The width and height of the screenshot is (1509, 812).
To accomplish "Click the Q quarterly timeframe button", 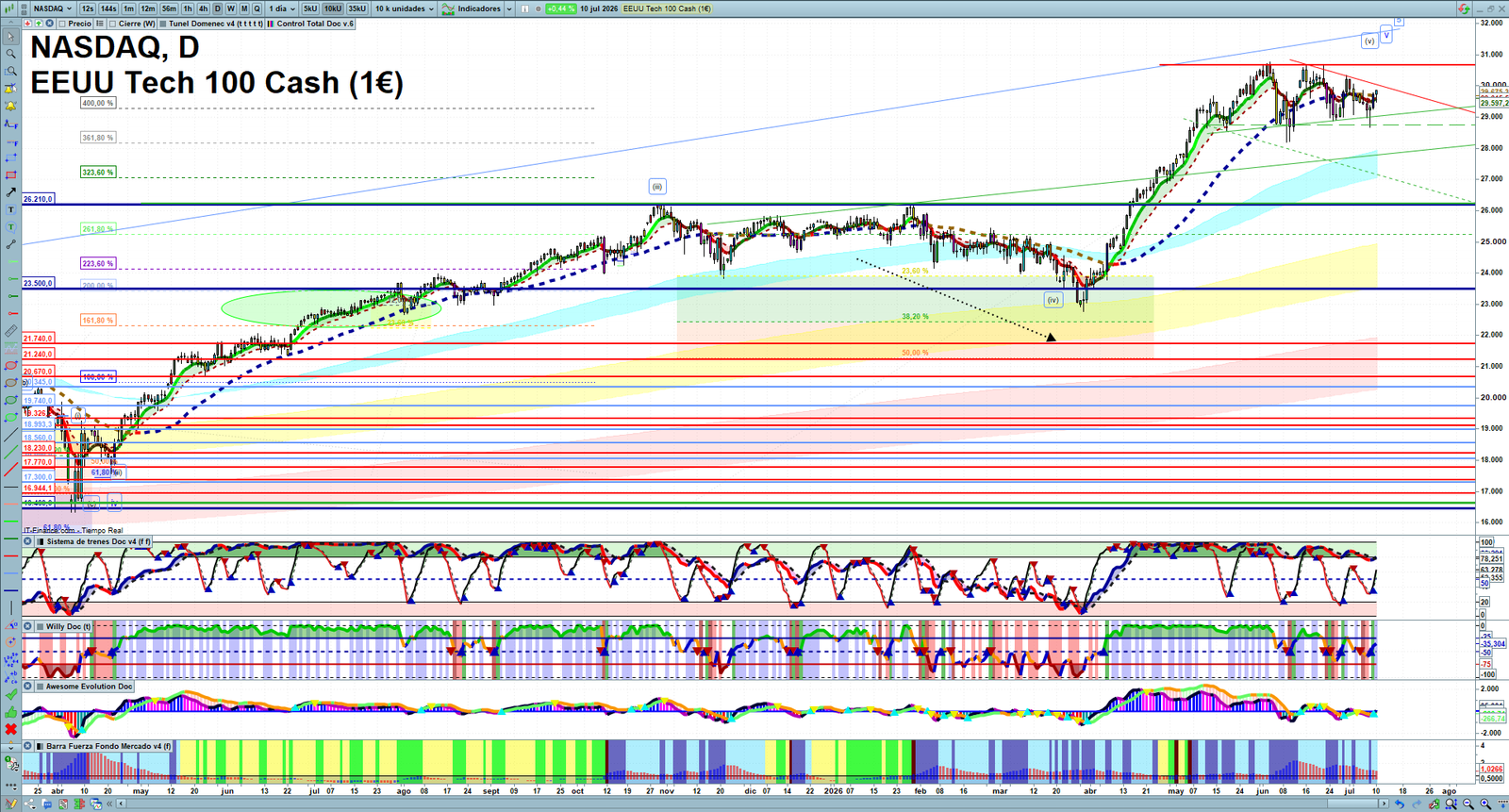I will (257, 8).
